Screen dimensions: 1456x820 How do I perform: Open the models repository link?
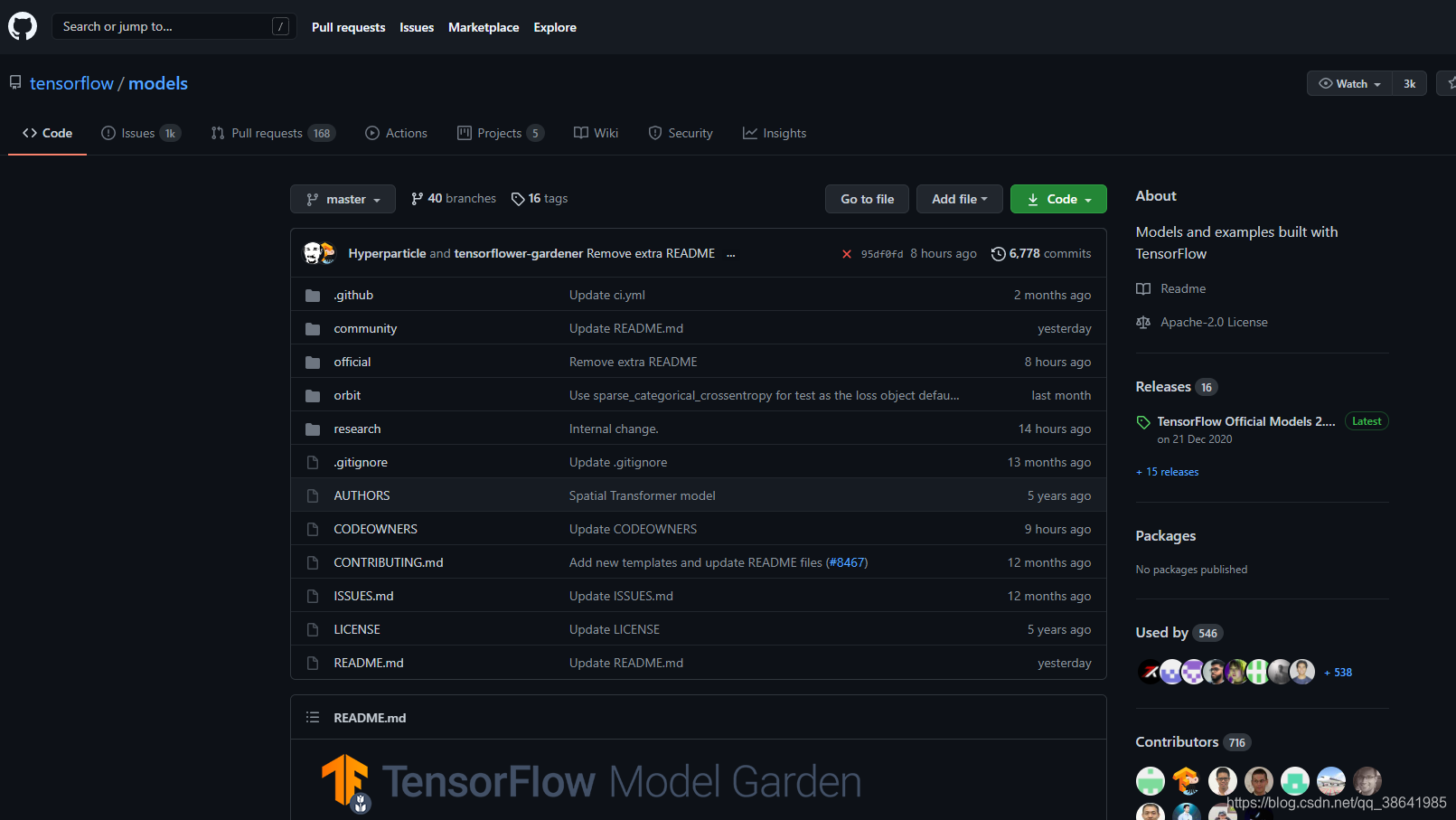pyautogui.click(x=158, y=83)
